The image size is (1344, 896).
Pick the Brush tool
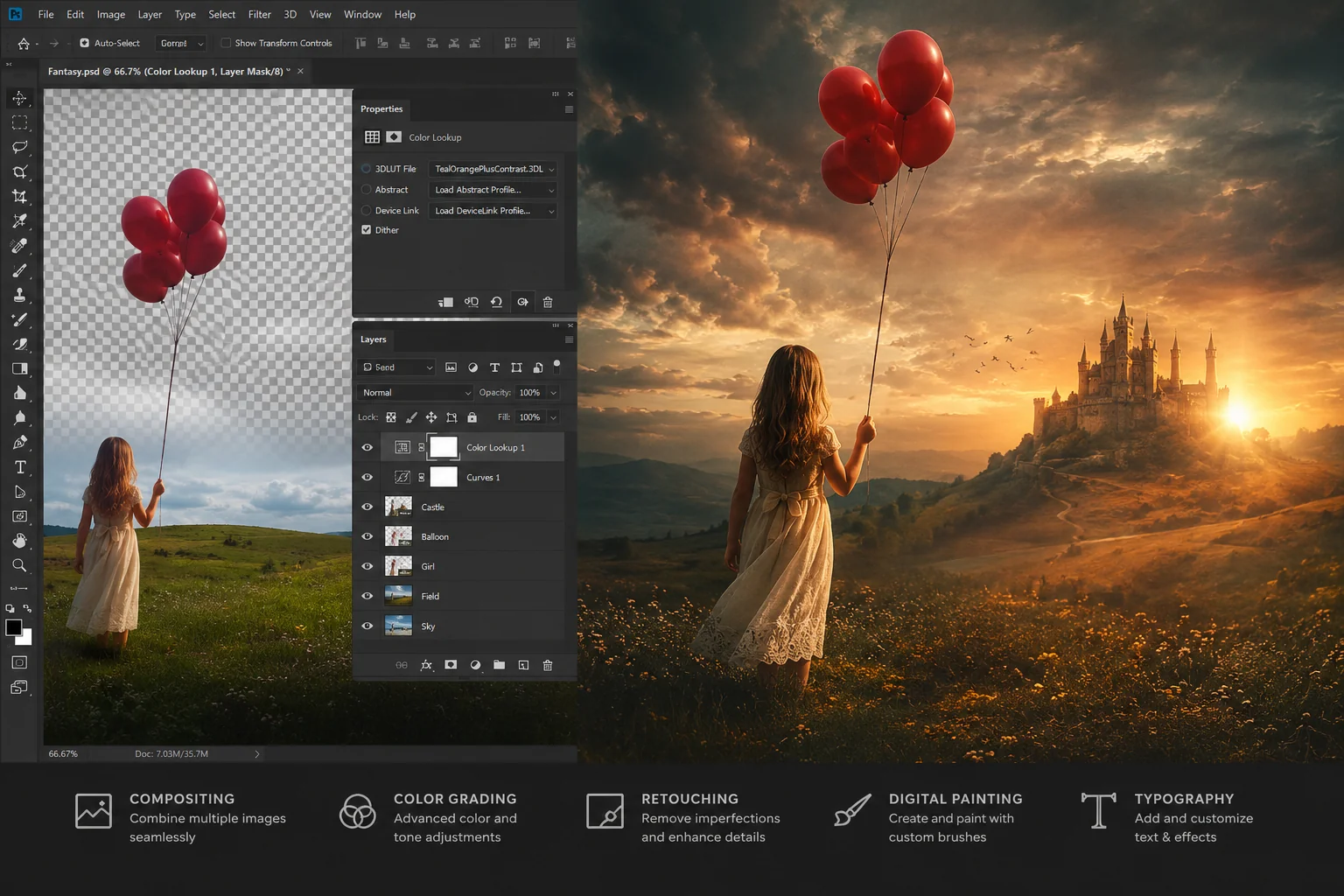coord(19,270)
